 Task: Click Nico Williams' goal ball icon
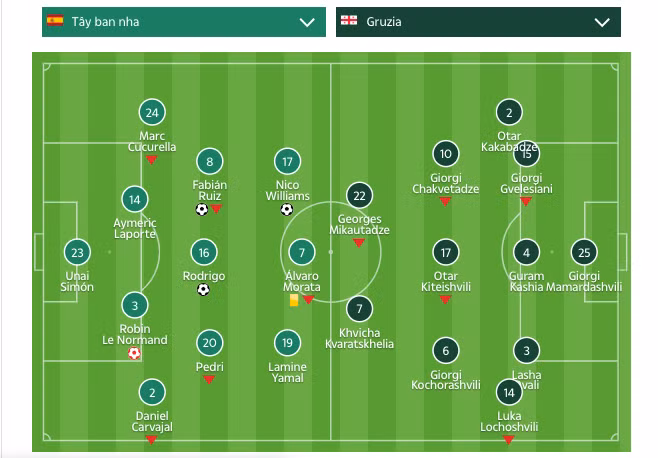(287, 210)
